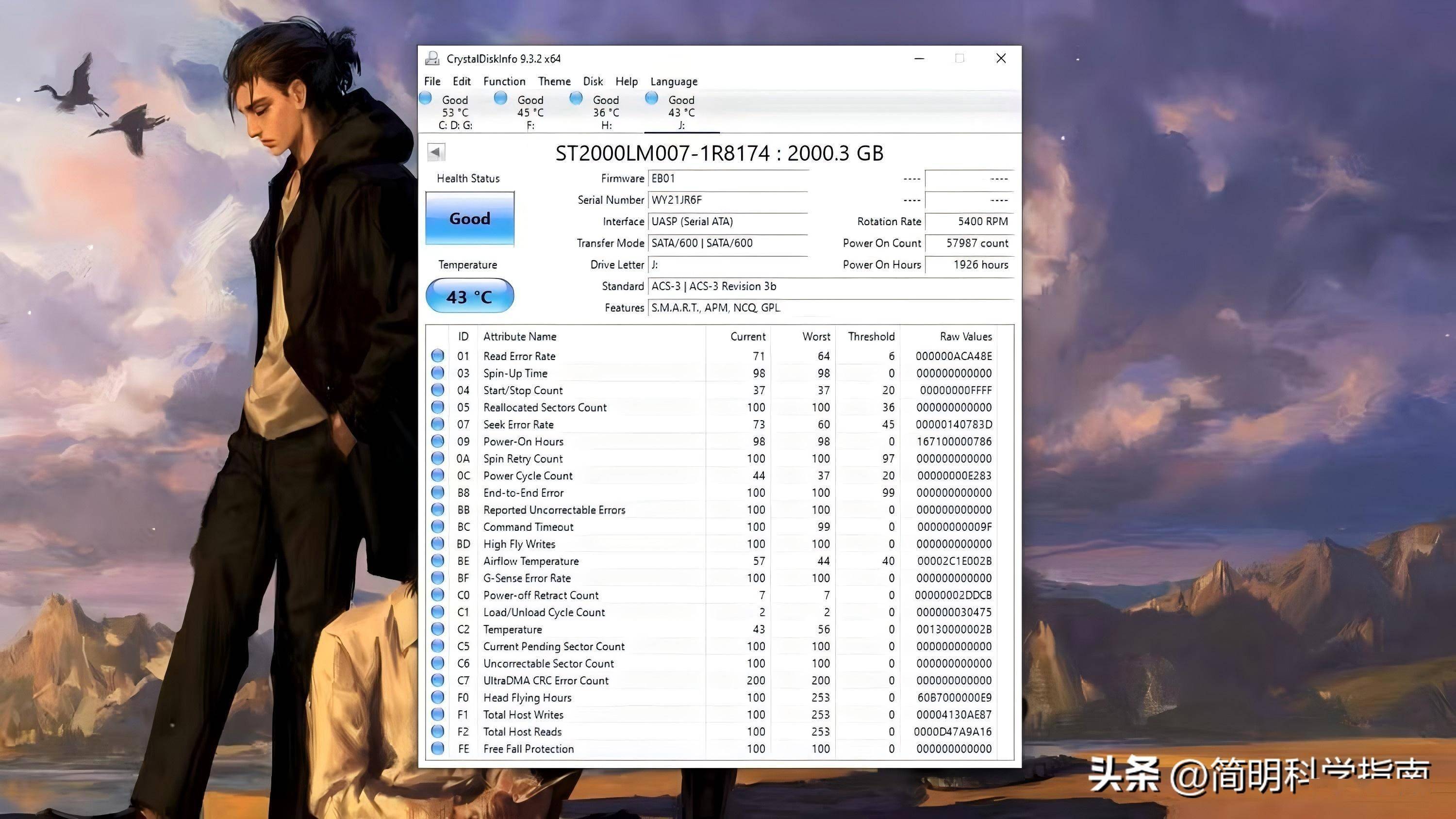The height and width of the screenshot is (819, 1456).
Task: Minimize the CrystalDiskInfo window
Action: coord(920,58)
